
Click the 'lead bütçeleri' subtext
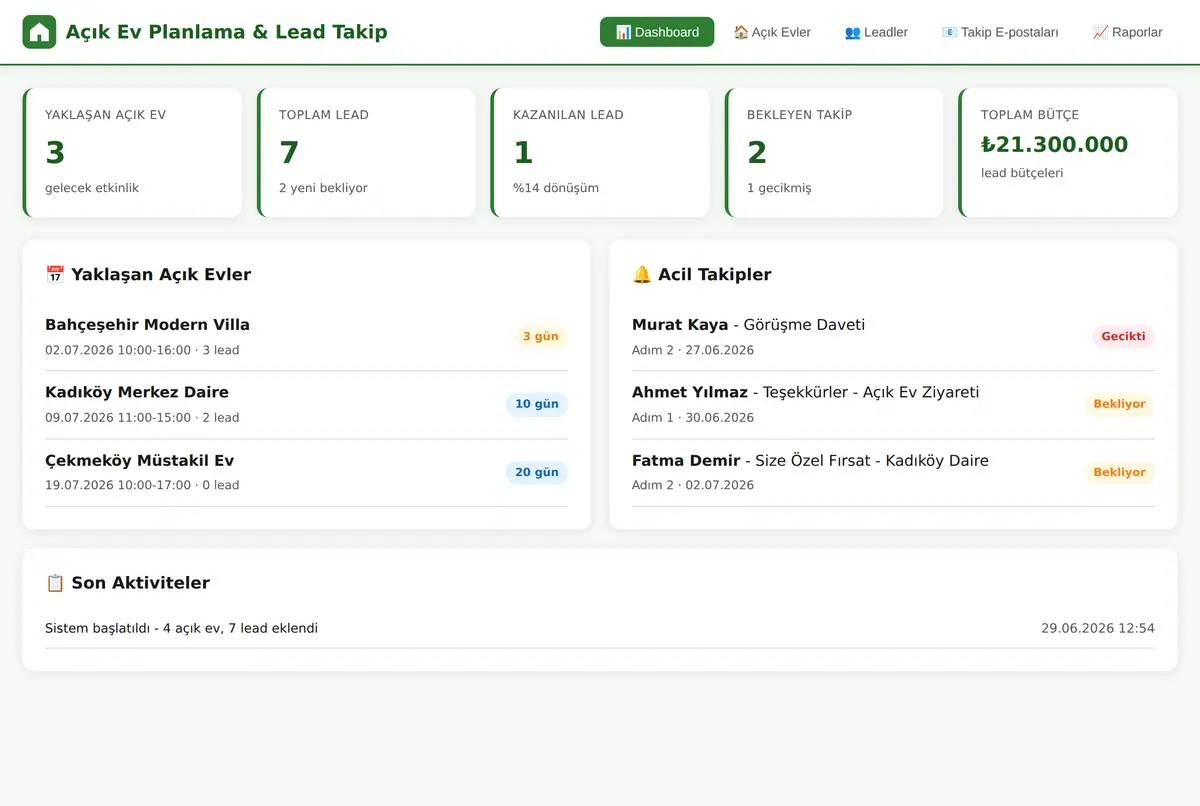point(1022,173)
